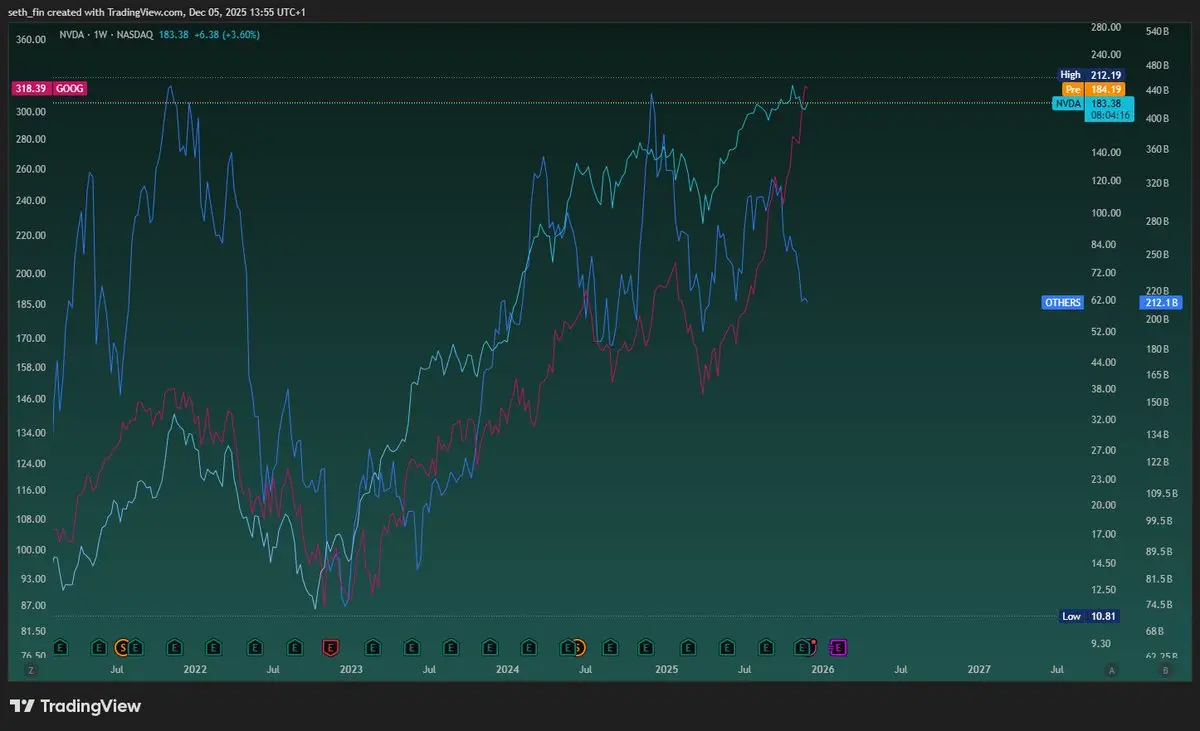Click the 2027 label on the time axis
This screenshot has height=731, width=1200.
pyautogui.click(x=979, y=669)
